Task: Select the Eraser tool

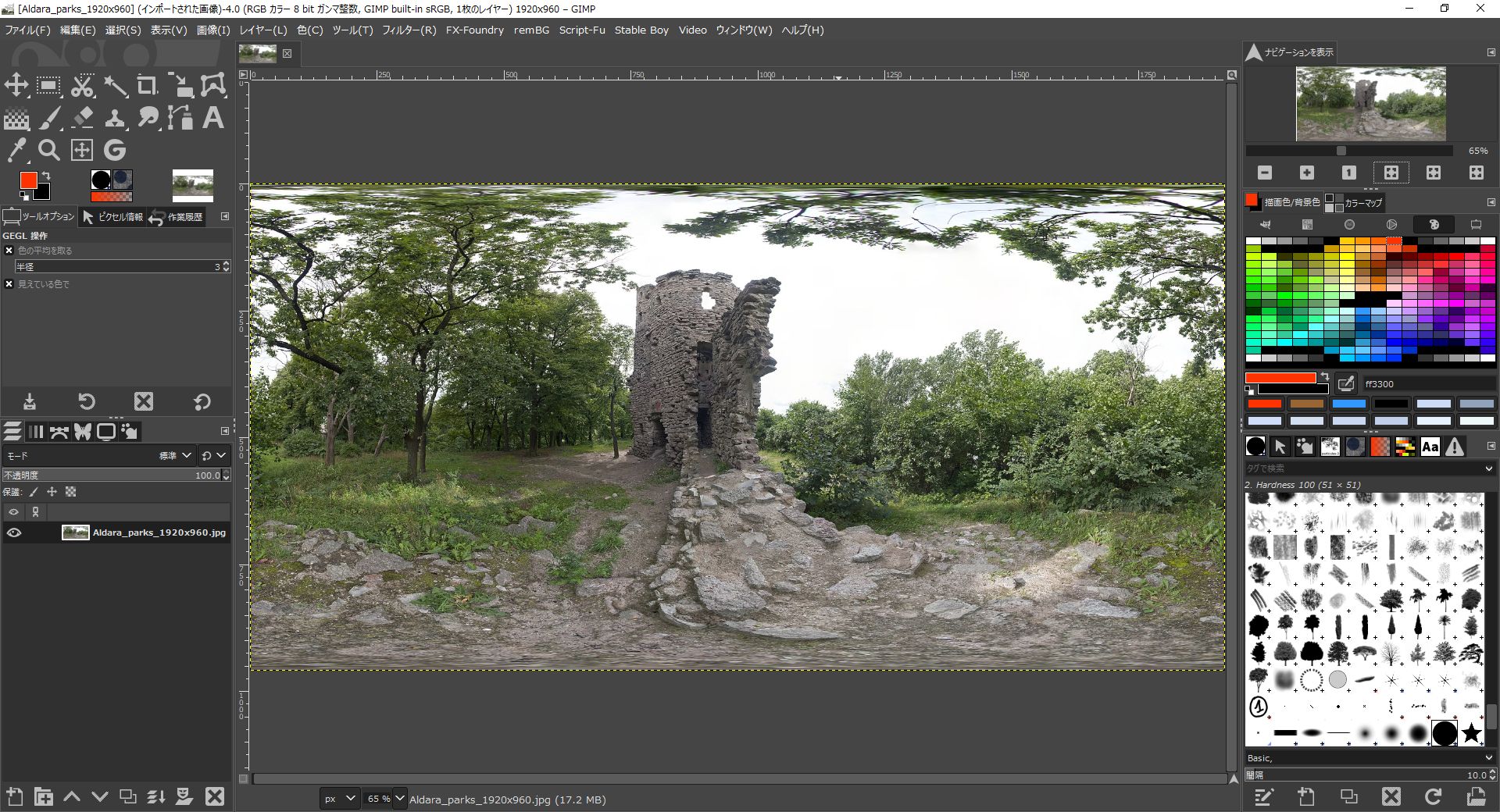Action: point(82,119)
